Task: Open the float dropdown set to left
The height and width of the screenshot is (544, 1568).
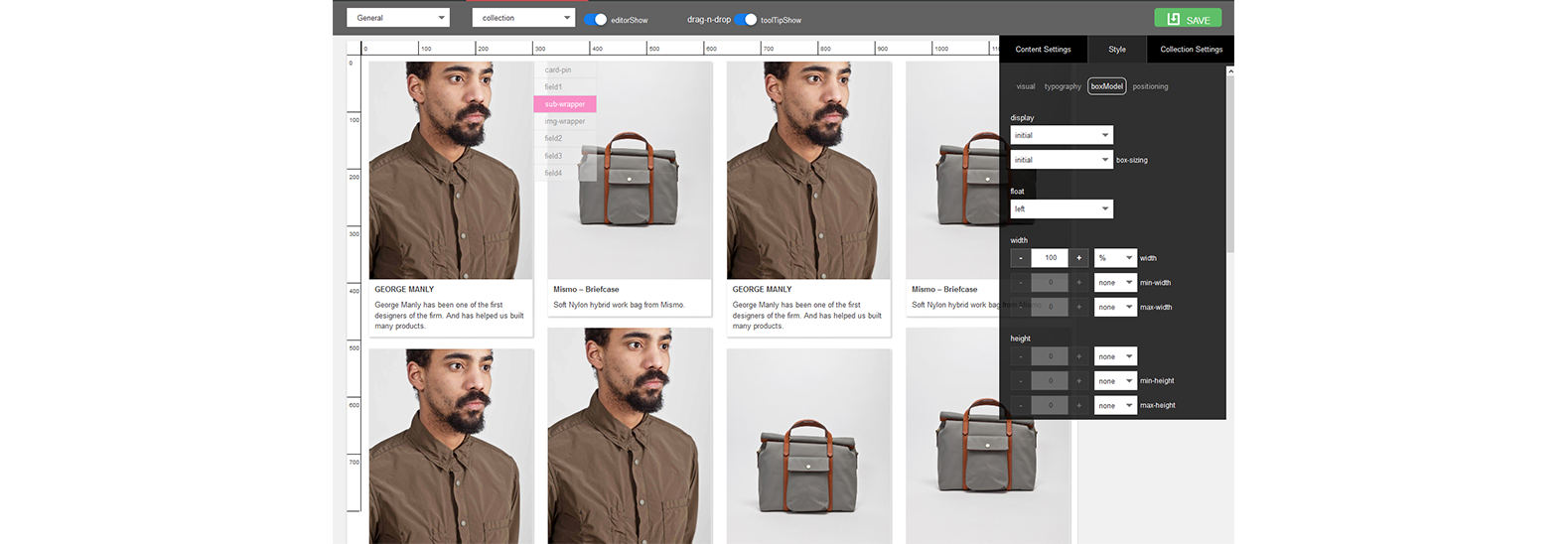Action: pyautogui.click(x=1062, y=208)
